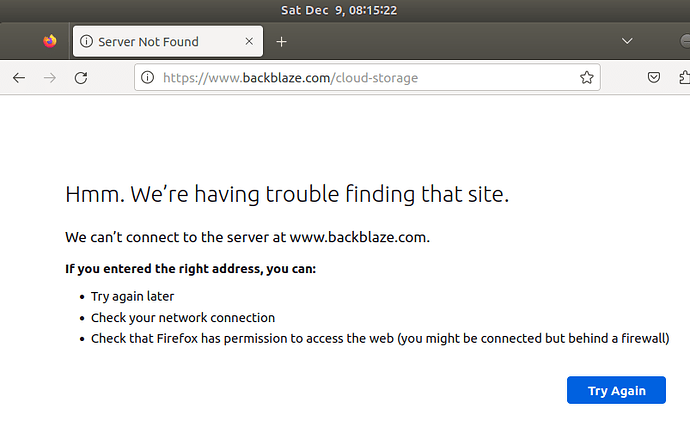Open the clock and calendar menu
Image resolution: width=690 pixels, height=427 pixels.
click(339, 10)
